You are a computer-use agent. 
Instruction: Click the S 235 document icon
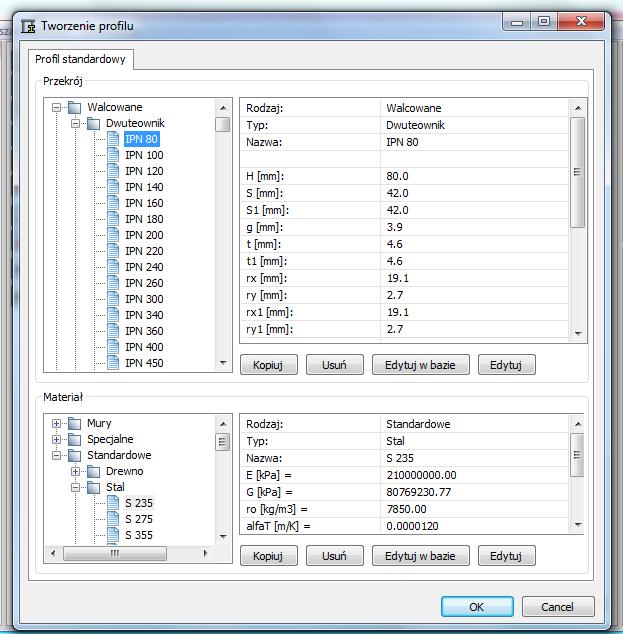[x=113, y=503]
